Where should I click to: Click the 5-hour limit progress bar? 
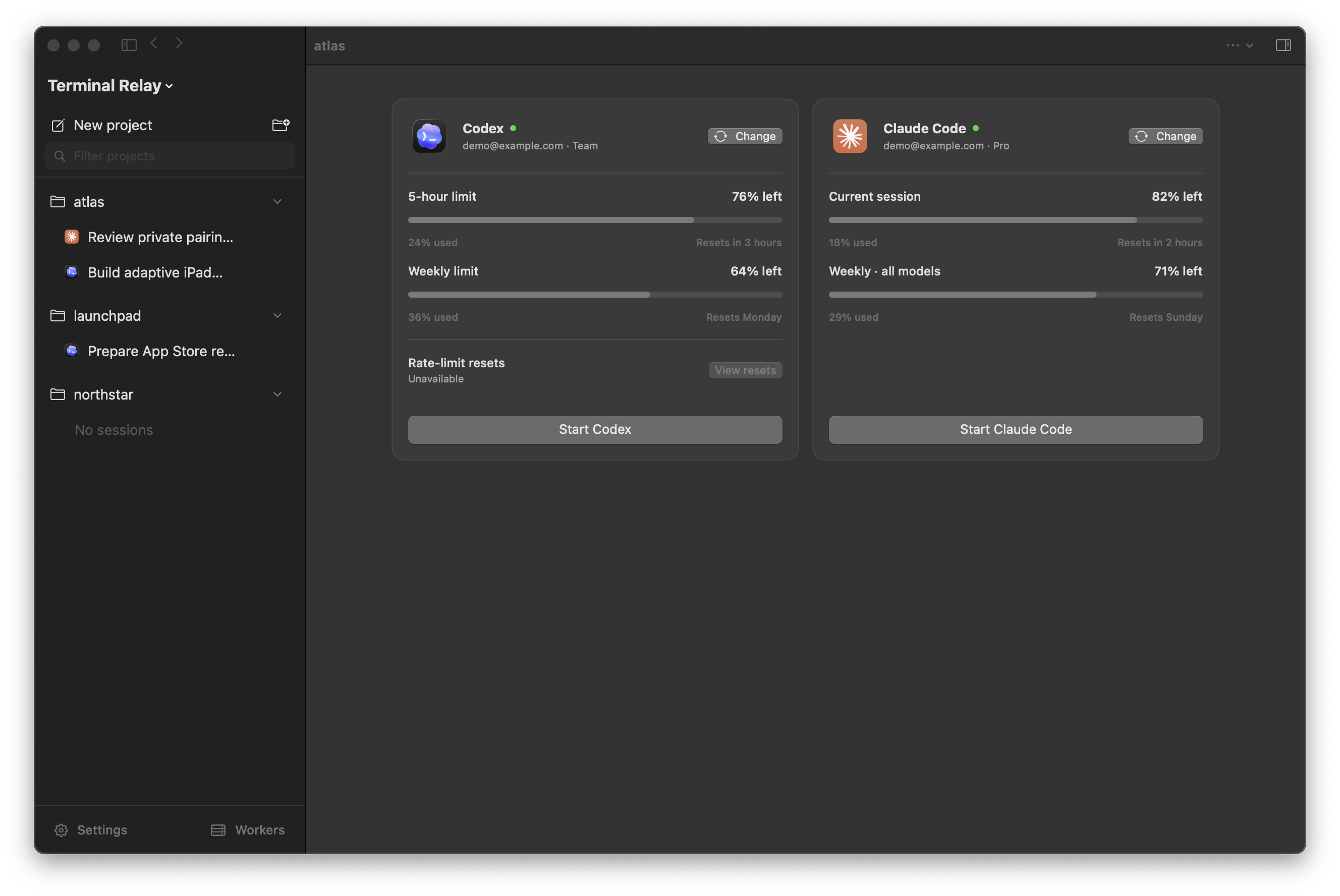595,220
